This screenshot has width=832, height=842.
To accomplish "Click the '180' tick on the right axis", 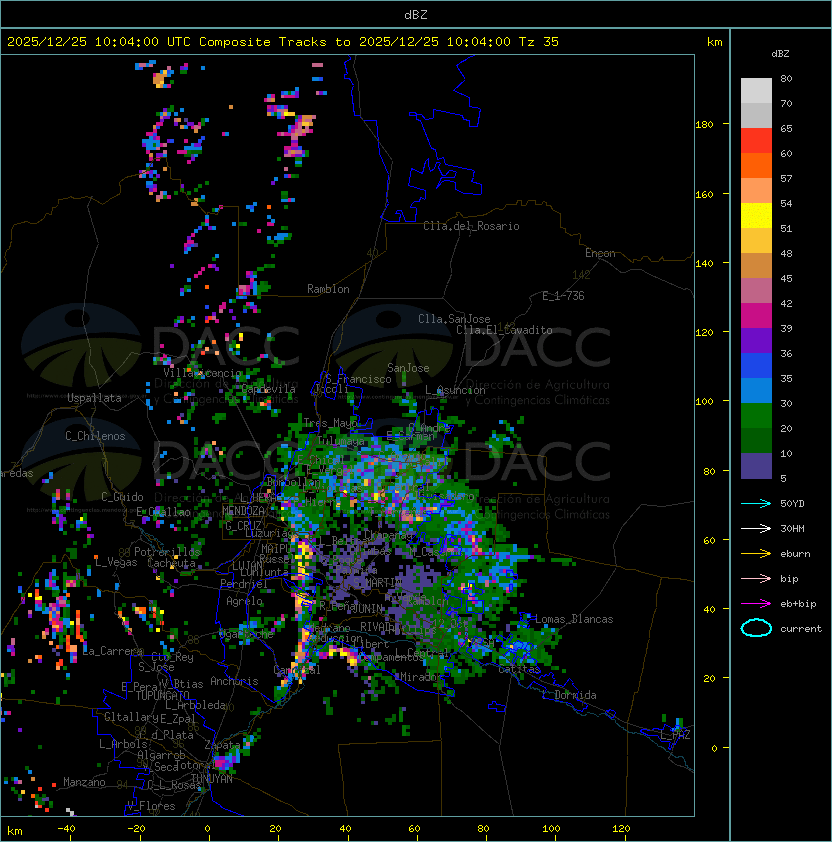I will [704, 124].
